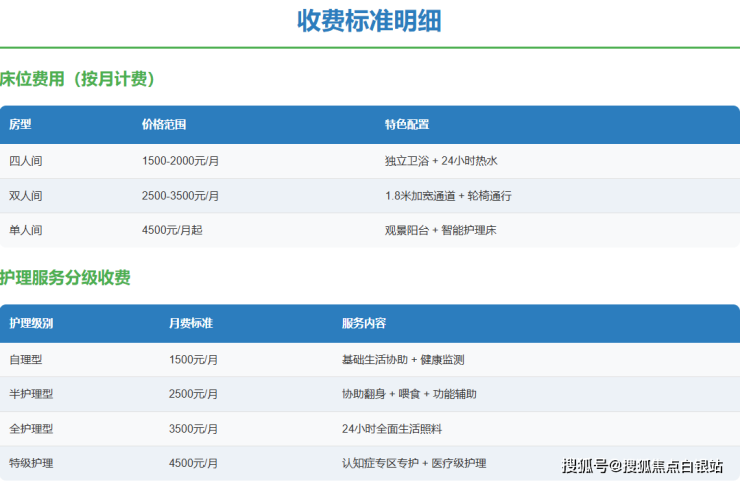Click the 特色配置 column header
The image size is (740, 482).
pyautogui.click(x=407, y=125)
